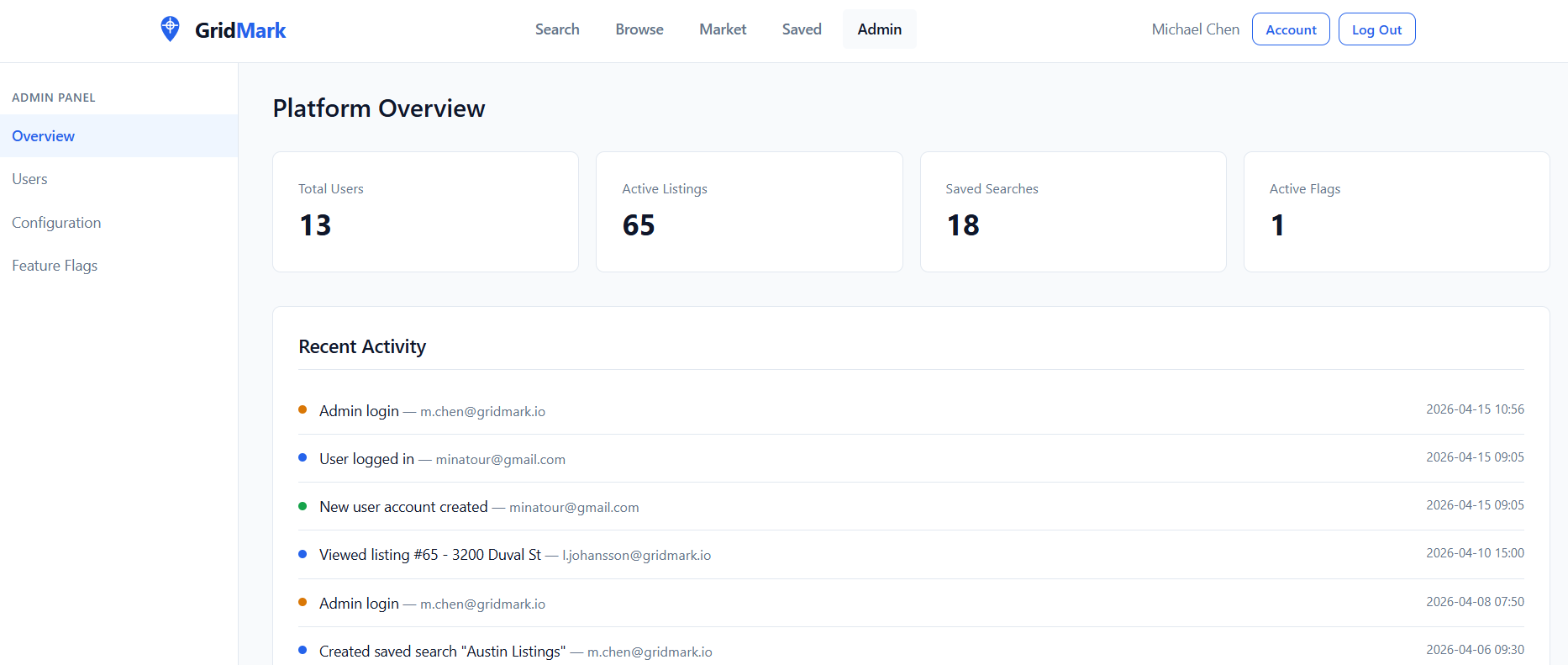Navigate to Feature Flags in the sidebar
The height and width of the screenshot is (665, 1568).
coord(55,266)
